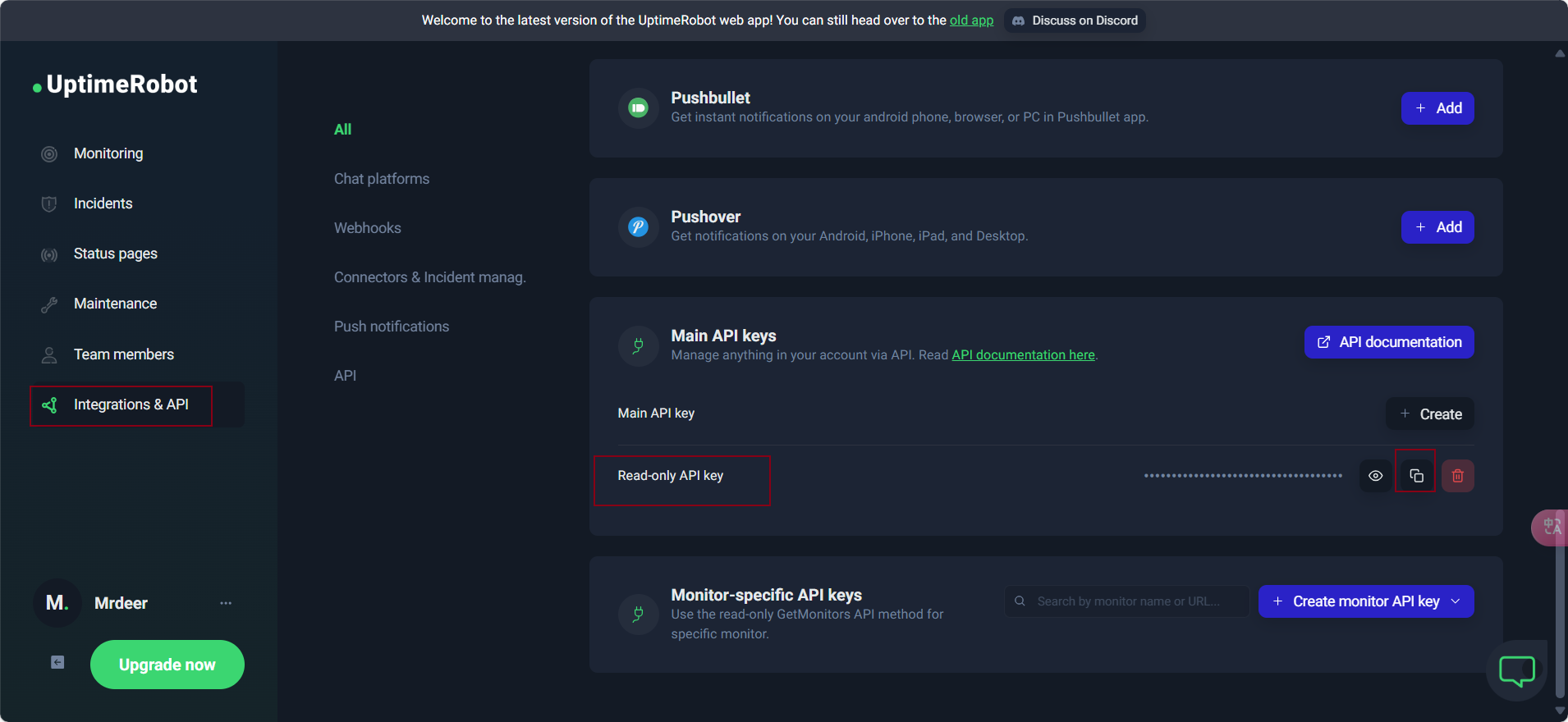Filter by API category
The width and height of the screenshot is (1568, 722).
click(x=345, y=376)
